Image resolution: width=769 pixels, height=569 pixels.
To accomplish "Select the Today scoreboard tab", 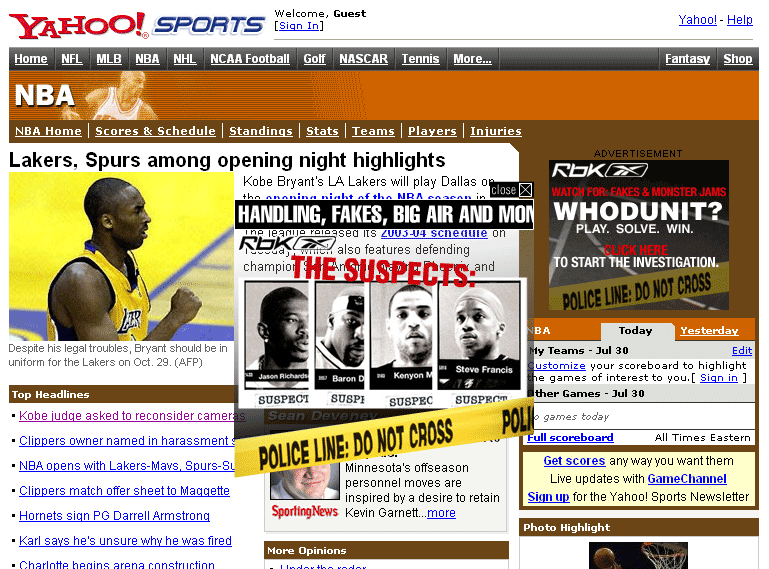I will click(635, 331).
